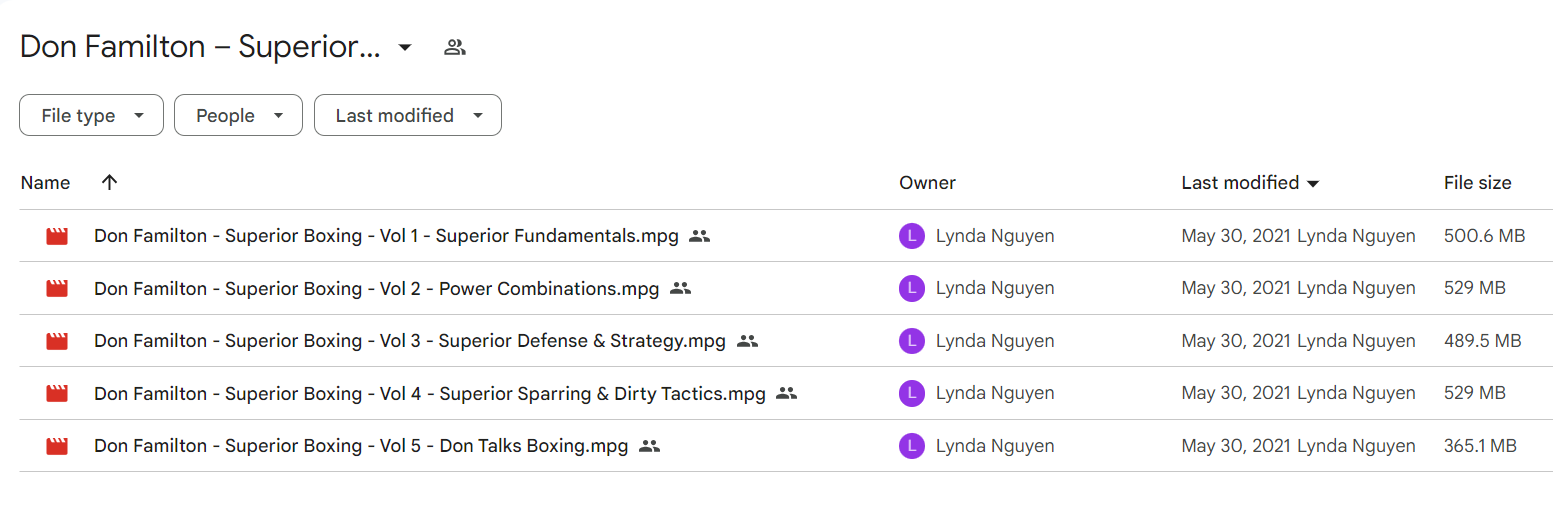
Task: Click the video file icon for Vol 1
Action: 57,237
